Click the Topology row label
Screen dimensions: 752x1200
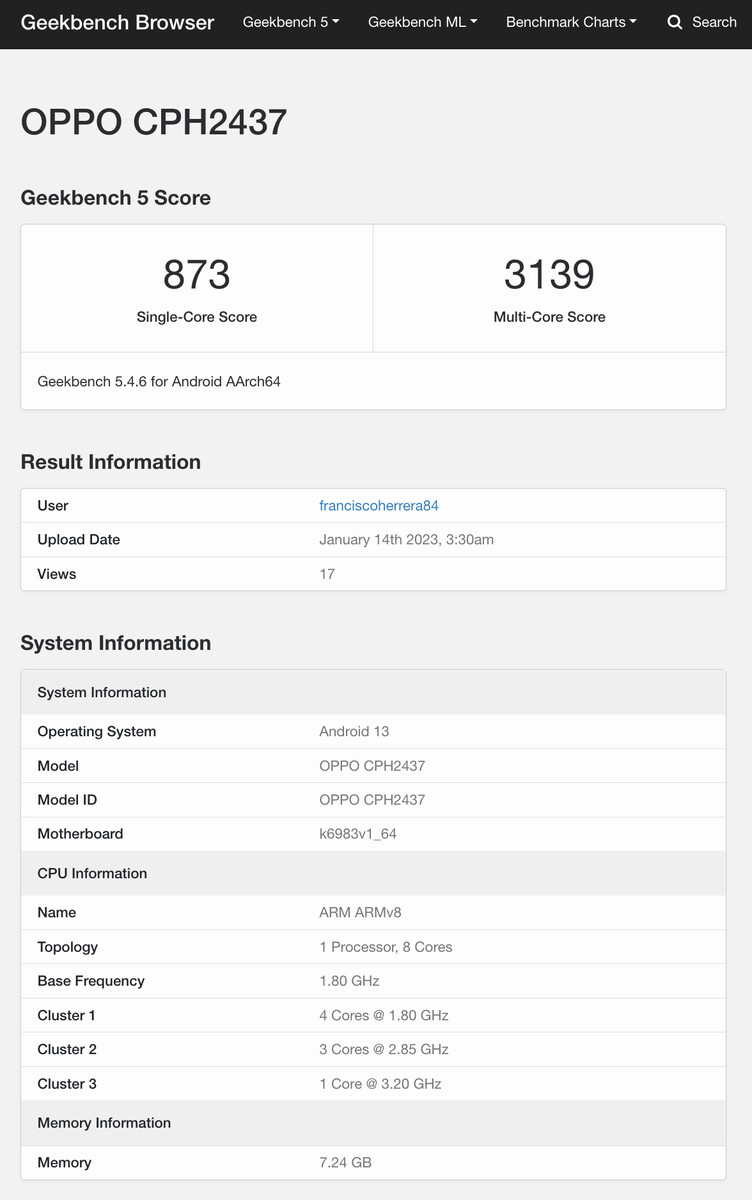[68, 947]
